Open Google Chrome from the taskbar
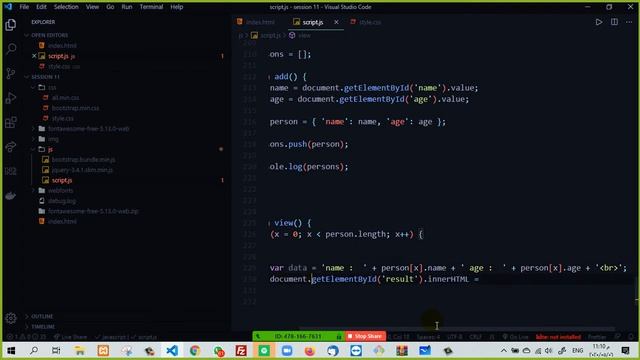640x360 pixels. tap(195, 351)
